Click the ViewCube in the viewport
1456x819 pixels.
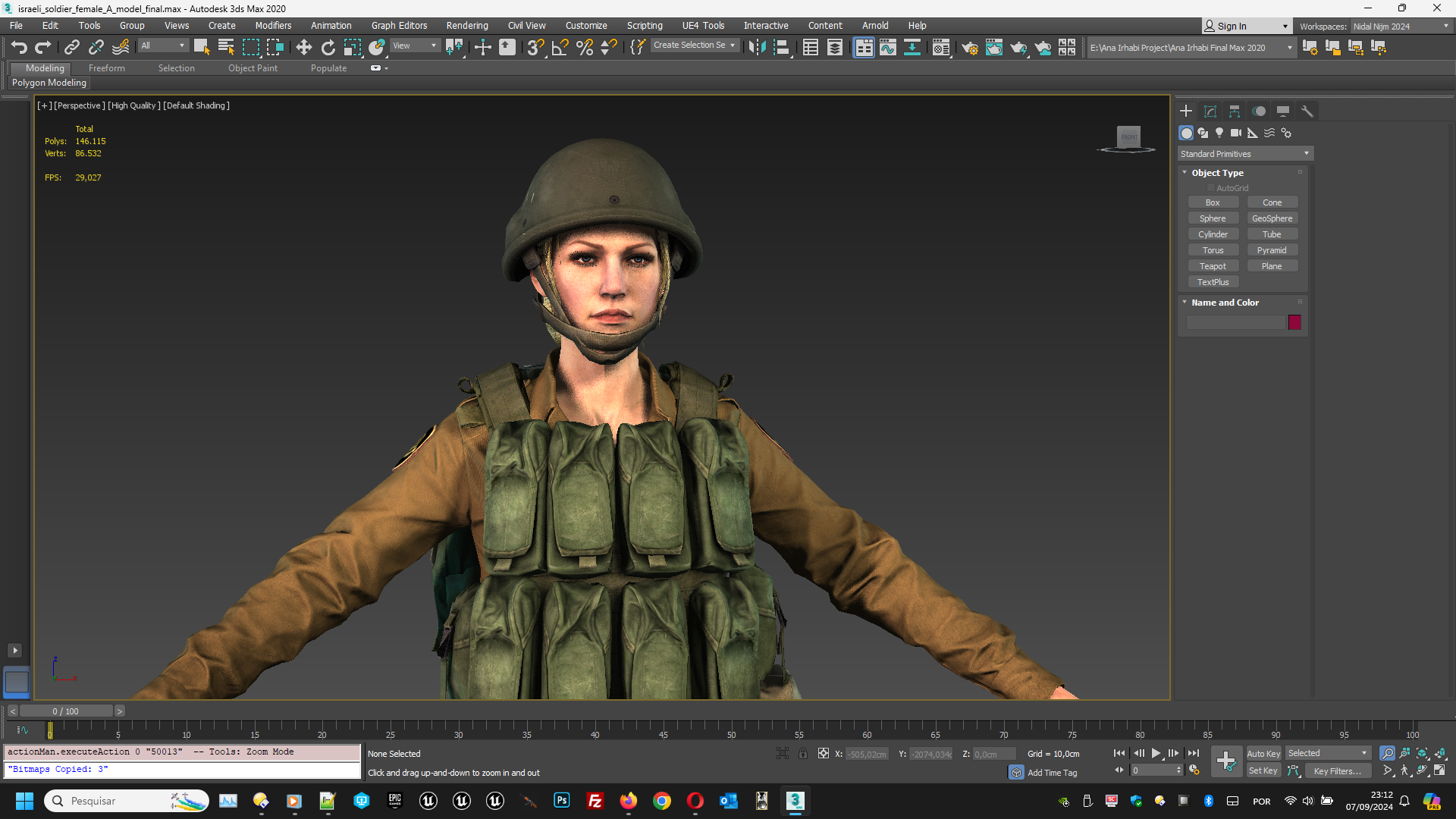[1128, 138]
